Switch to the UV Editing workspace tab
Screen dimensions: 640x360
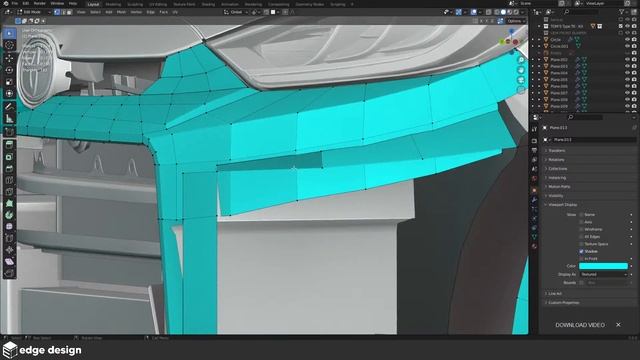coord(158,4)
